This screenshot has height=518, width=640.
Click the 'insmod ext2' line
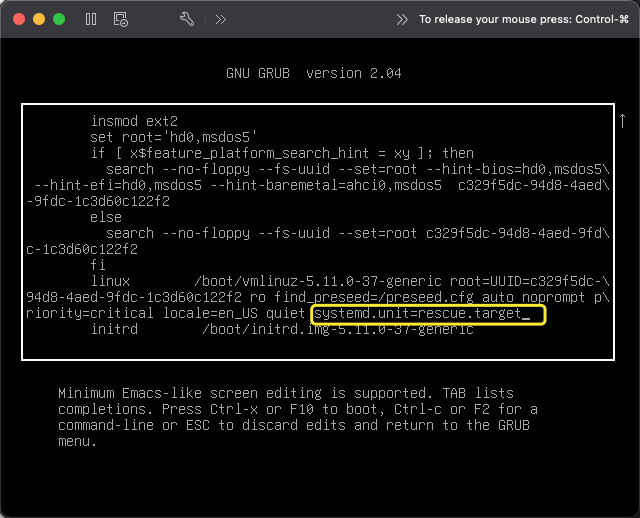click(134, 121)
